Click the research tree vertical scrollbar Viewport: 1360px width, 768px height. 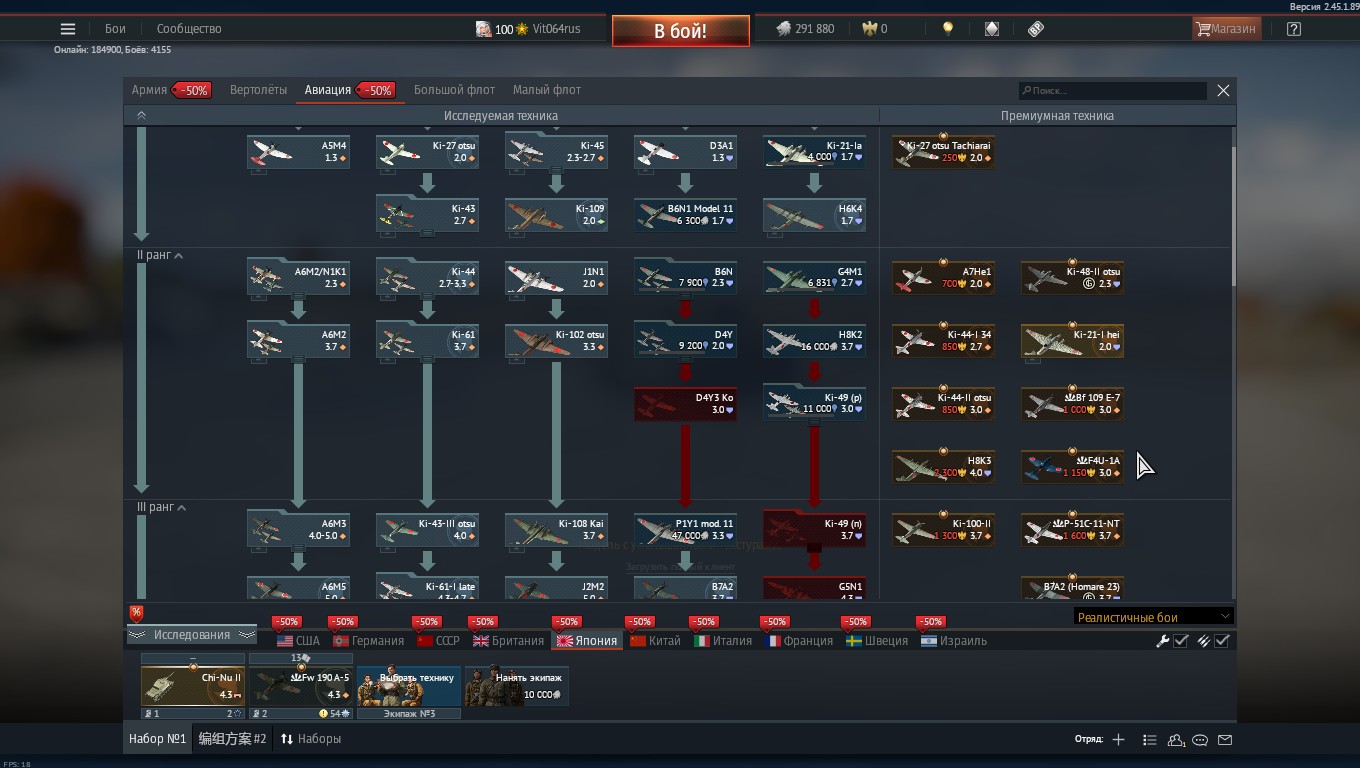point(1234,216)
